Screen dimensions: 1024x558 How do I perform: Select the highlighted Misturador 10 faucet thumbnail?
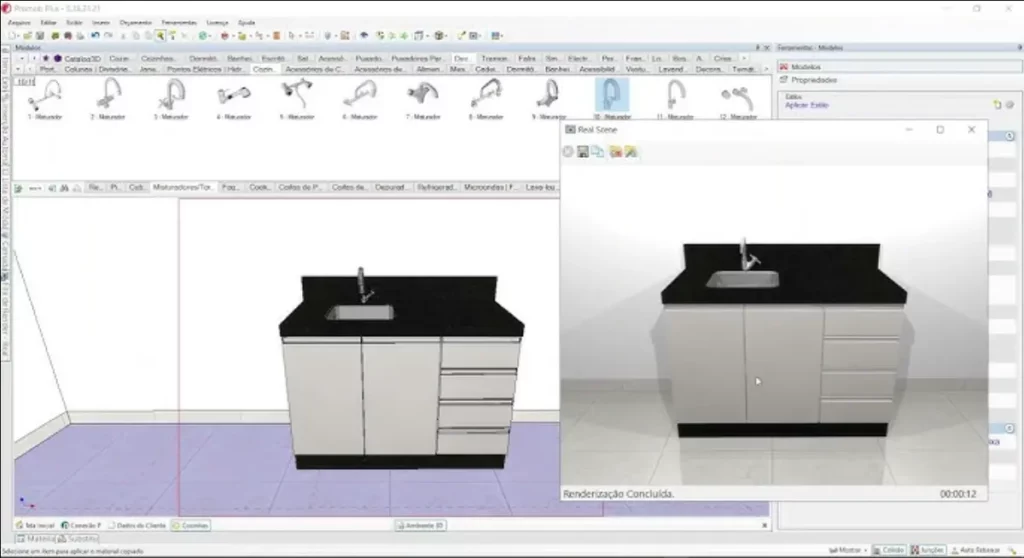coord(611,98)
